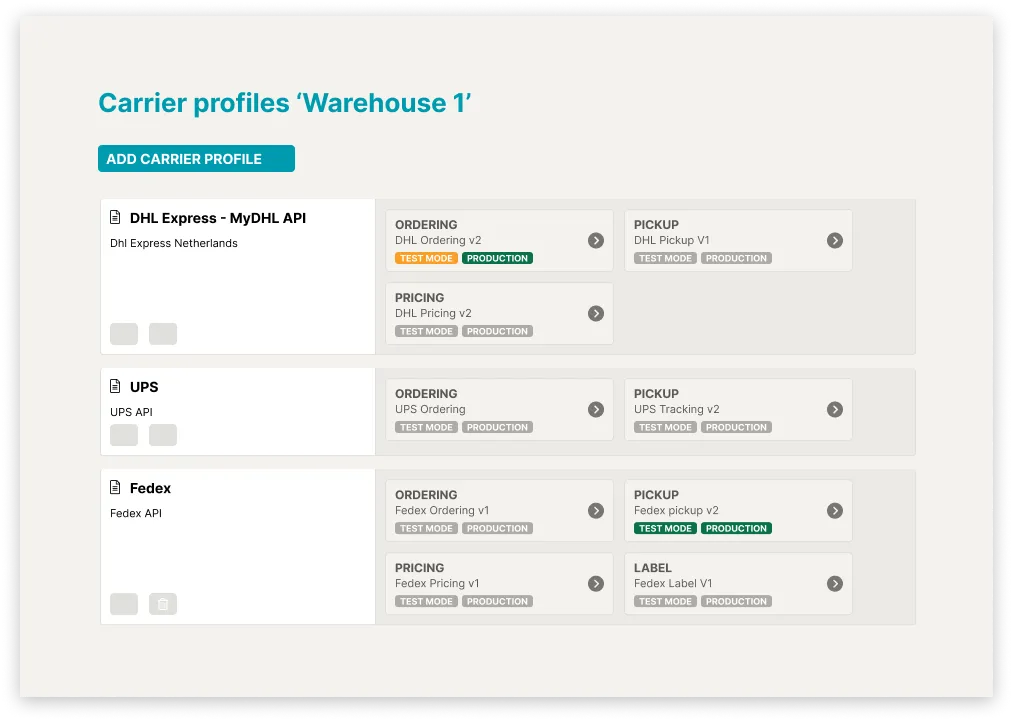The image size is (1013, 721).
Task: Click the document icon next to Fedex
Action: tap(115, 487)
